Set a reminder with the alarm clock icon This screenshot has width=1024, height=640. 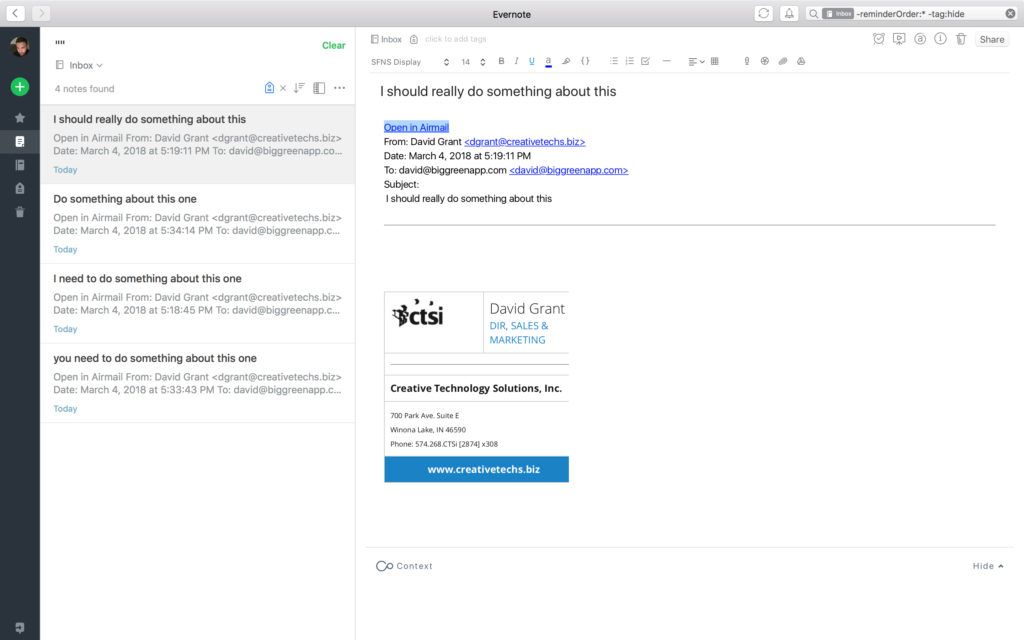click(x=878, y=39)
